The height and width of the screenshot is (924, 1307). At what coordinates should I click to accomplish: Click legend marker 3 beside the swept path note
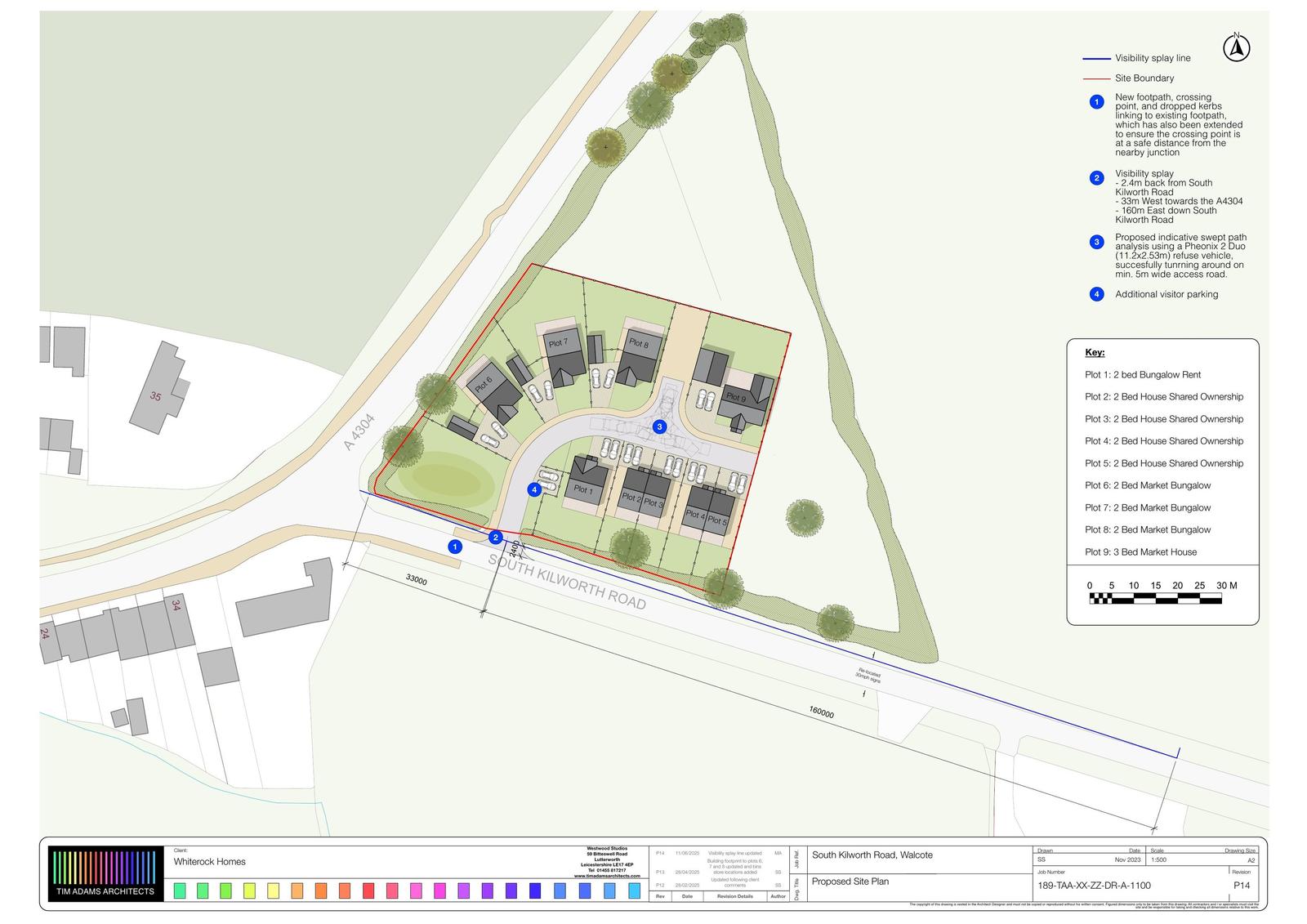point(1097,242)
